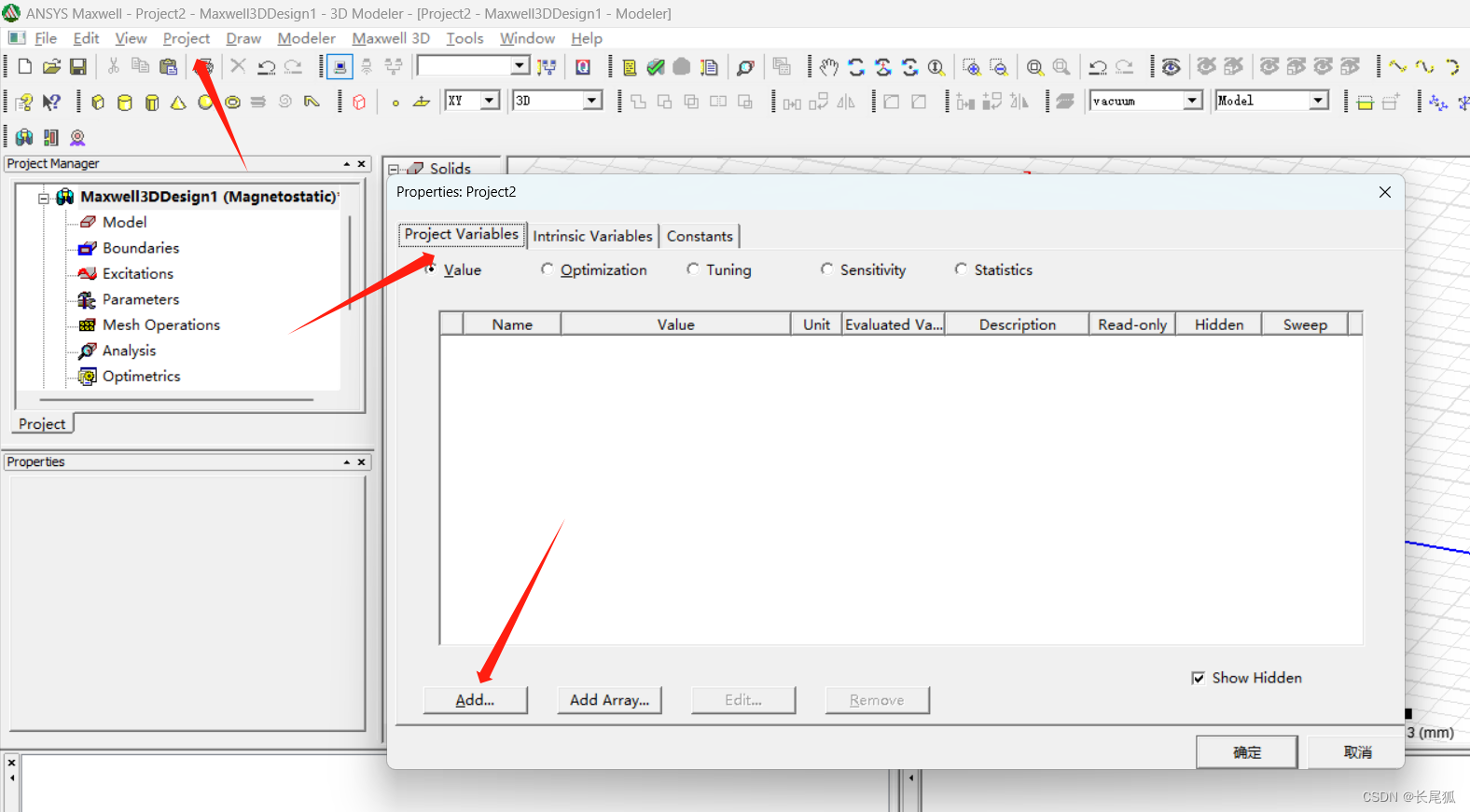Viewport: 1470px width, 812px height.
Task: Click the Draw torus icon
Action: pos(232,102)
